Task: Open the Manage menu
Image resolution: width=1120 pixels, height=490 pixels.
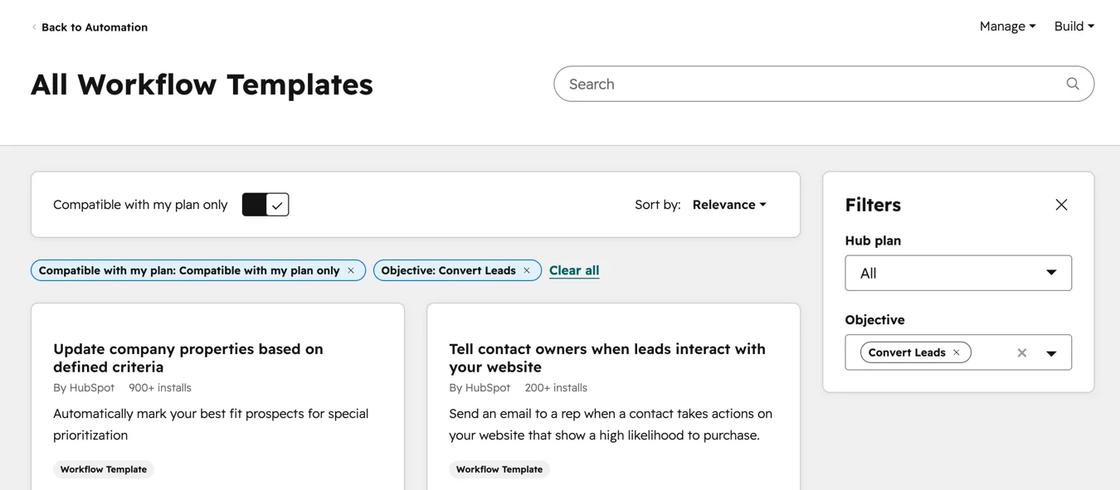Action: click(1007, 26)
